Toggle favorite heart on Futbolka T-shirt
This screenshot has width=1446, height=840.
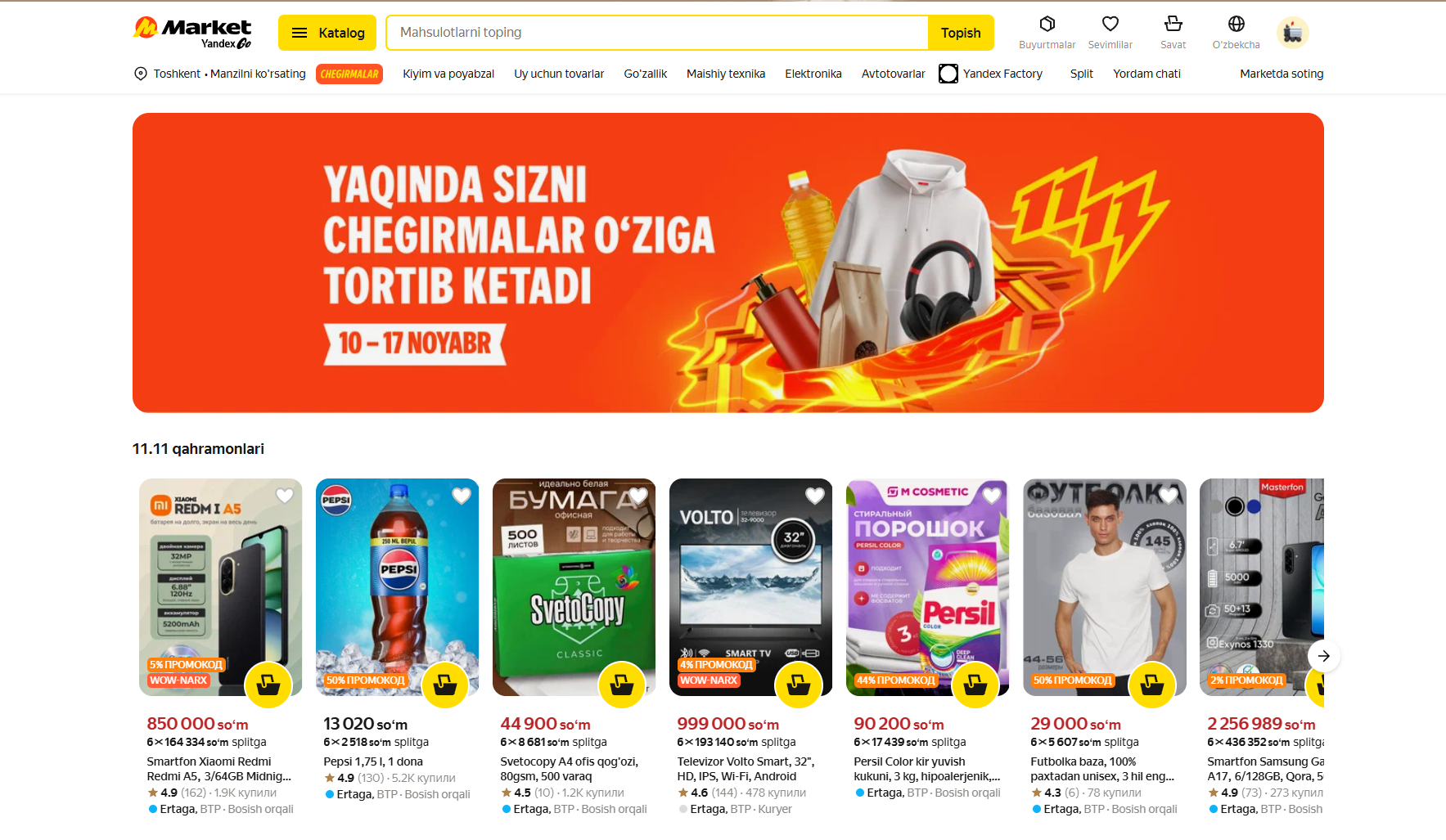click(x=1169, y=496)
